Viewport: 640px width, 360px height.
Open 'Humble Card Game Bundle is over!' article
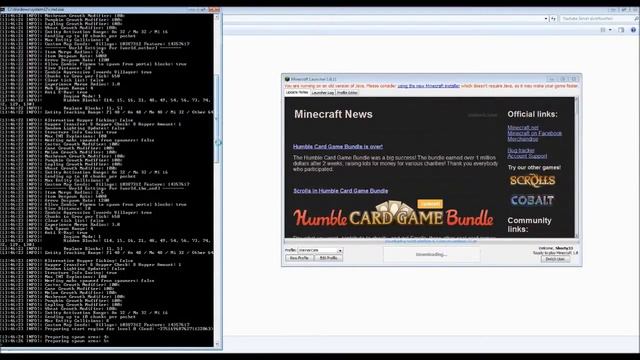point(338,147)
